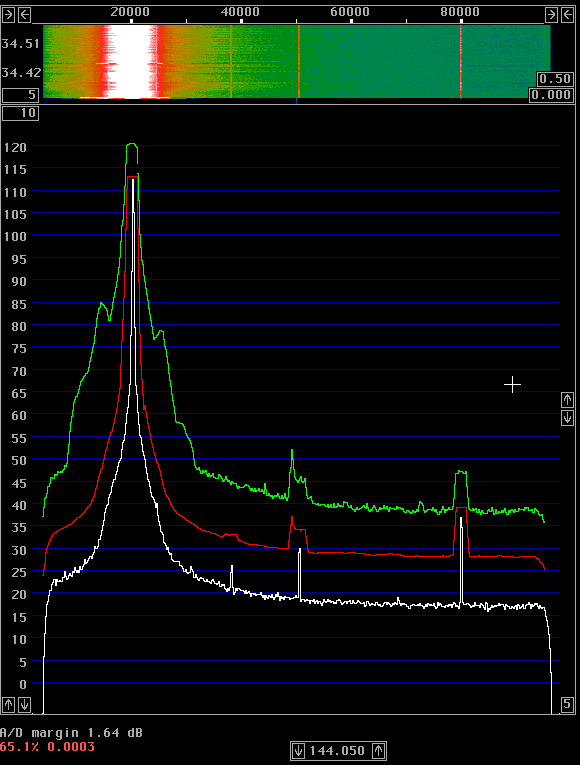Click the box showing 10 above spectrum
Image resolution: width=580 pixels, height=765 pixels.
[x=20, y=113]
